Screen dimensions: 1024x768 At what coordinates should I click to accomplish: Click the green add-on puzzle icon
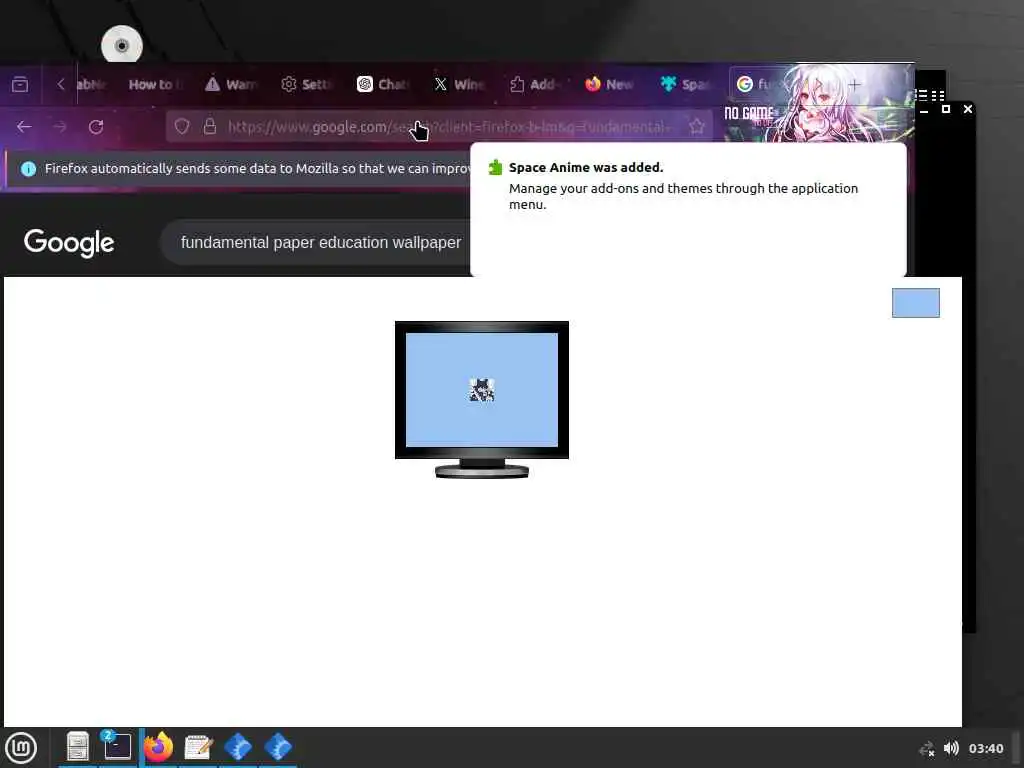pos(496,168)
